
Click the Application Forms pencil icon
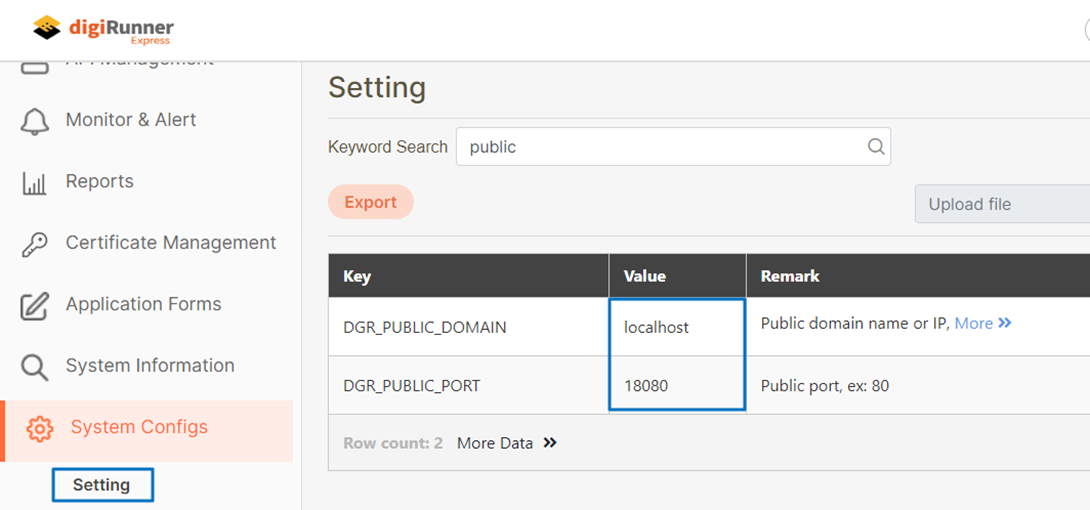pyautogui.click(x=35, y=305)
